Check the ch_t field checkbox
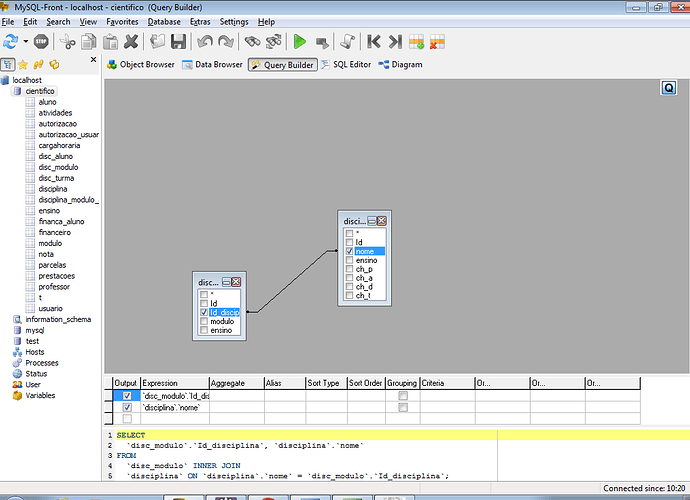This screenshot has width=690, height=500. 349,295
